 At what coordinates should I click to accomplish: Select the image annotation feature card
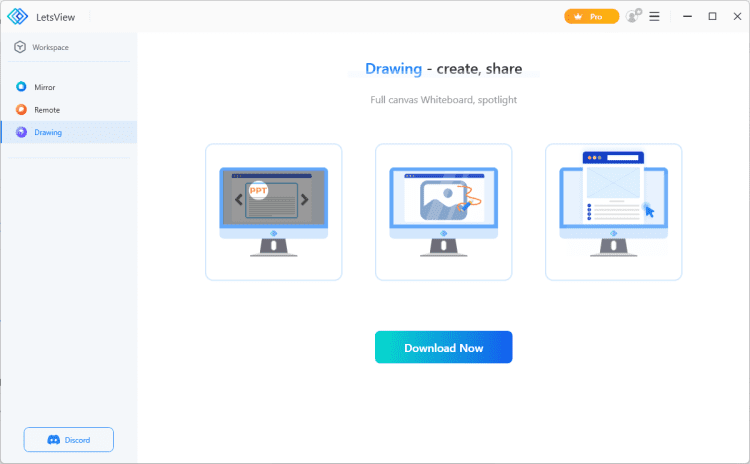click(443, 212)
